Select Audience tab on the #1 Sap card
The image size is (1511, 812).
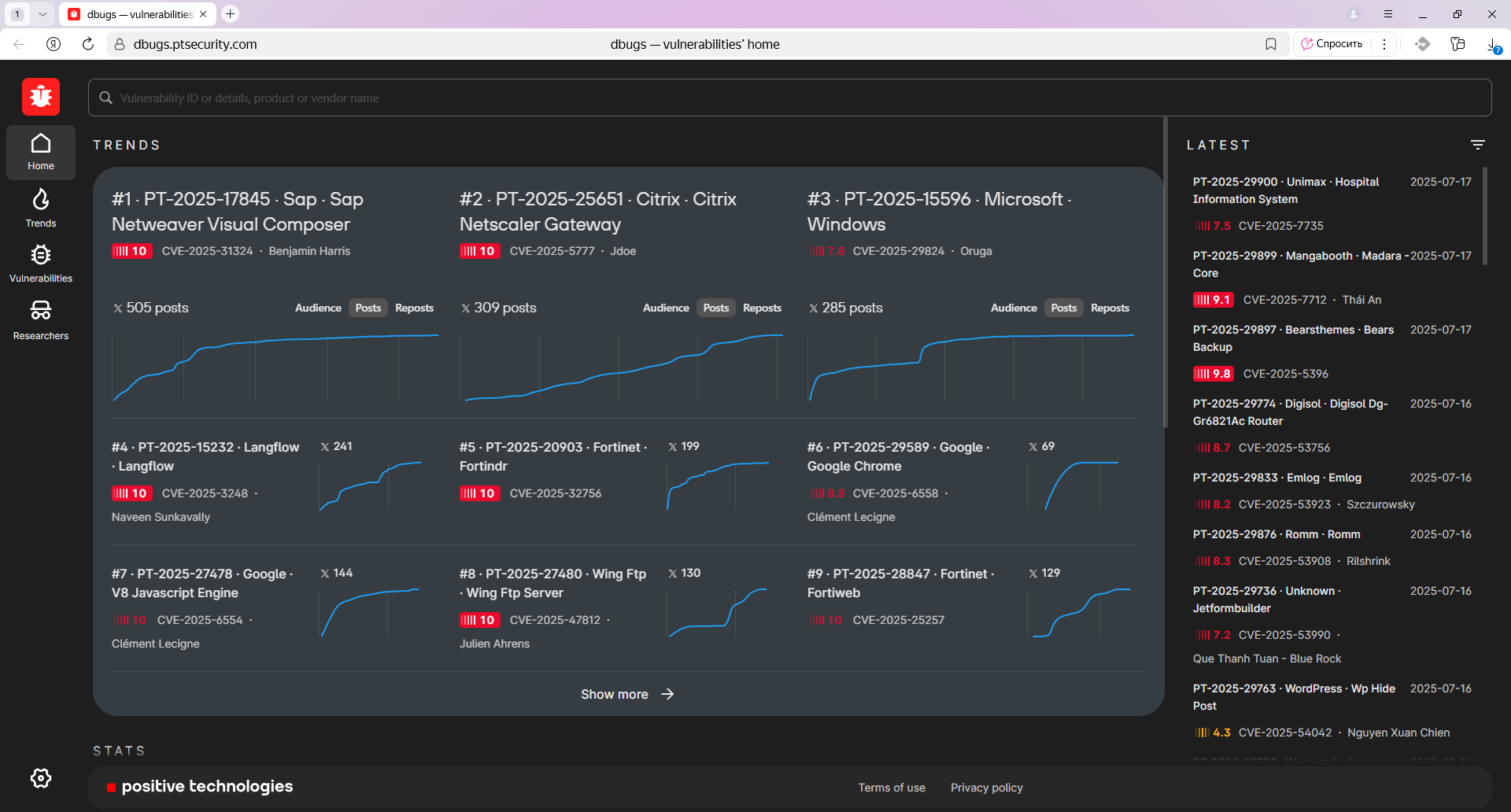[x=318, y=308]
